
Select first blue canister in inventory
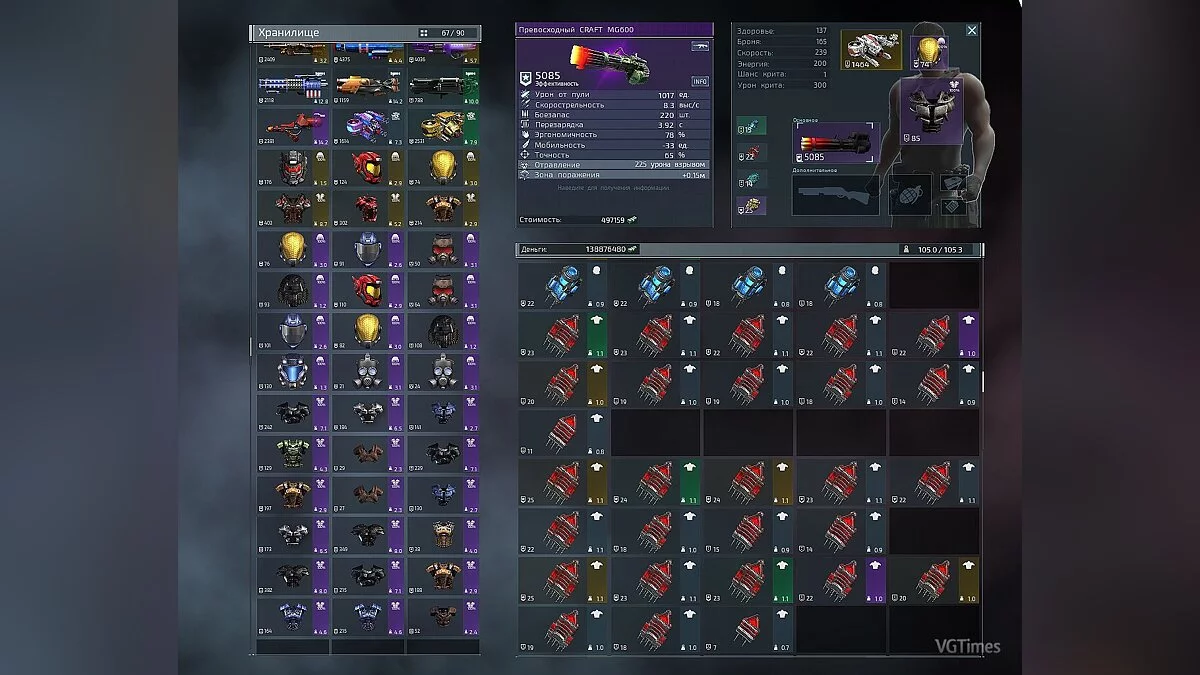[x=561, y=286]
